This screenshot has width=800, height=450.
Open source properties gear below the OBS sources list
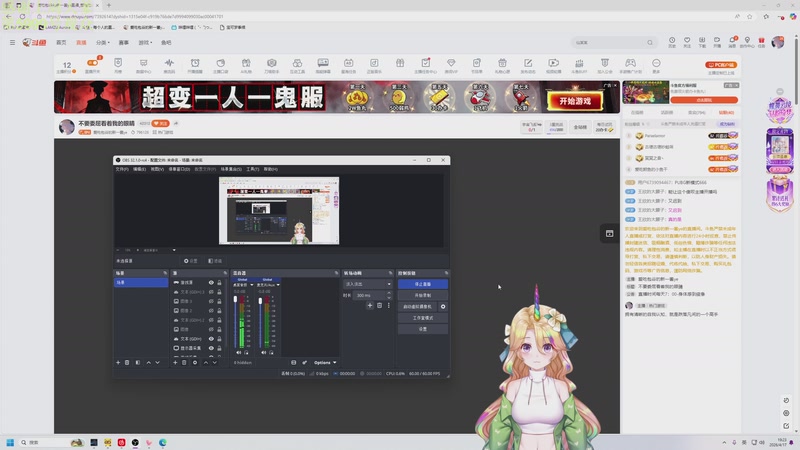pyautogui.click(x=195, y=363)
